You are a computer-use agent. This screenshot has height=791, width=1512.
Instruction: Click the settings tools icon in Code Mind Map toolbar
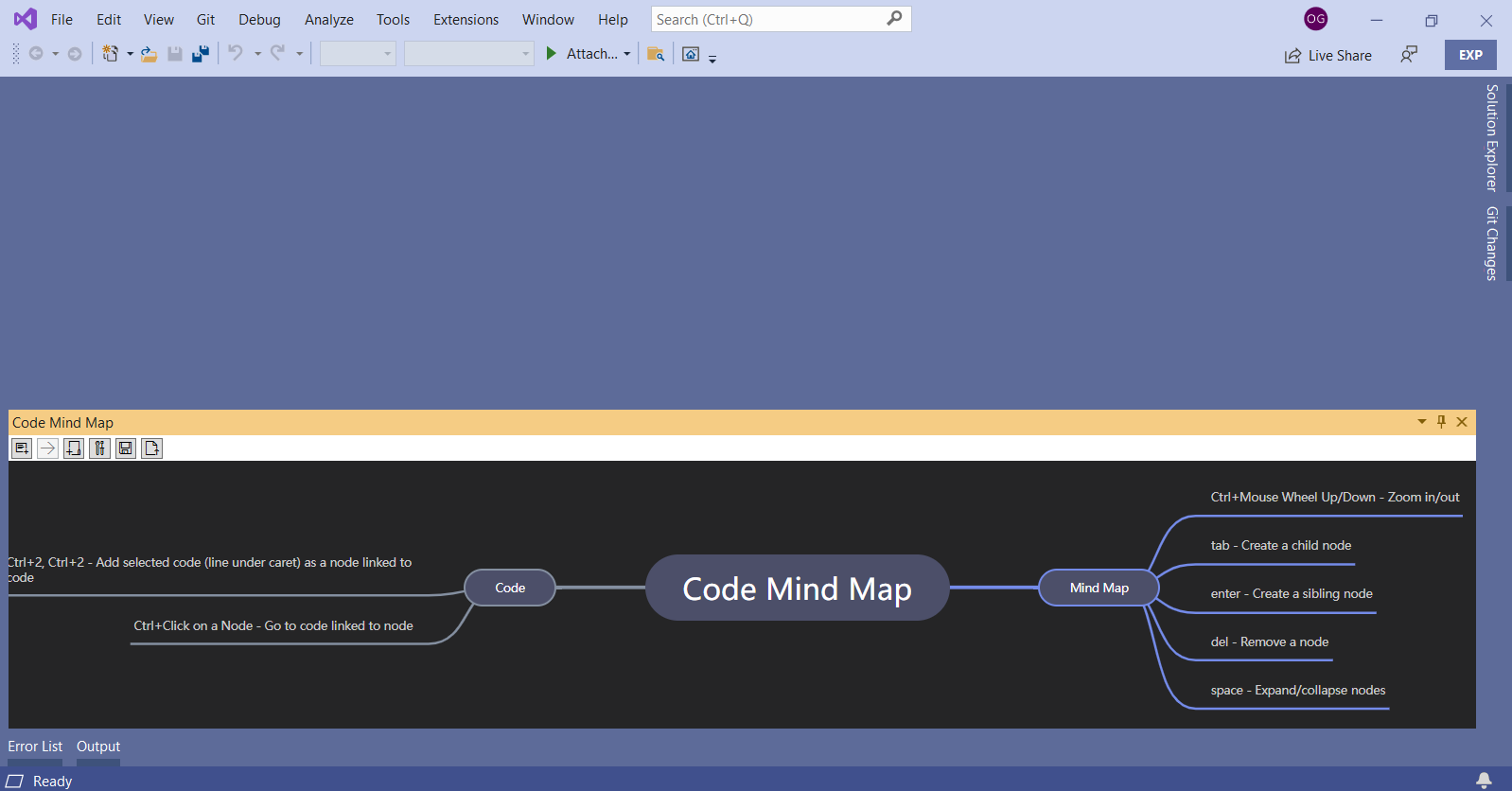99,448
